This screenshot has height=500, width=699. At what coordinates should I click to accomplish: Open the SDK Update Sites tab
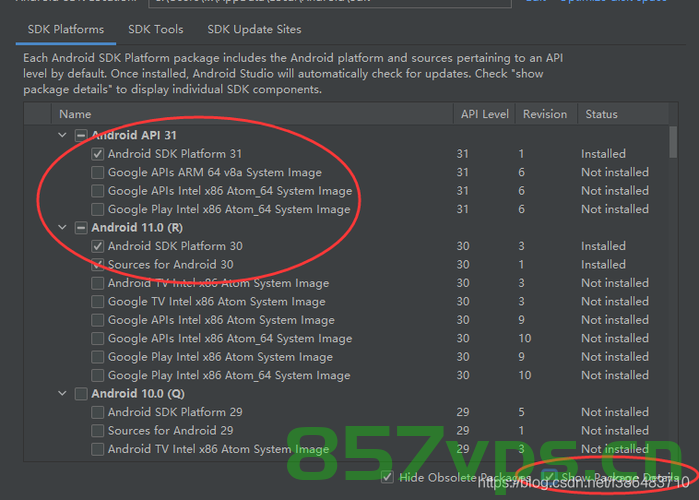(x=254, y=29)
